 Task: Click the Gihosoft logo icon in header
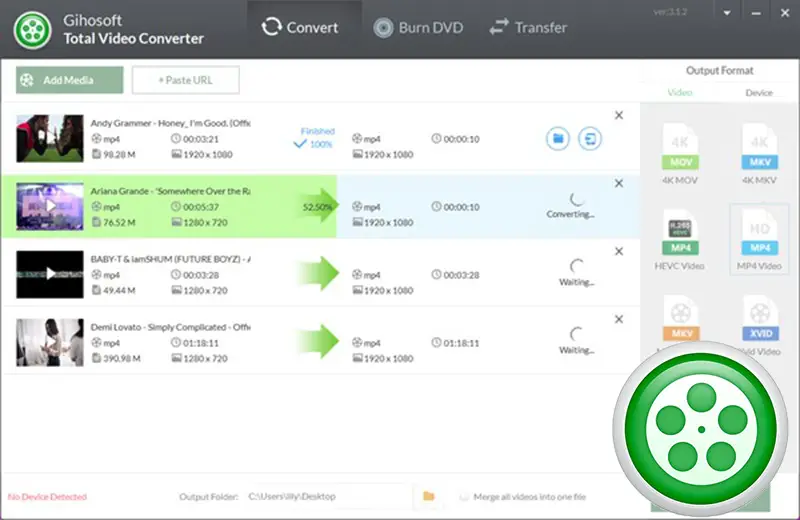tap(33, 31)
